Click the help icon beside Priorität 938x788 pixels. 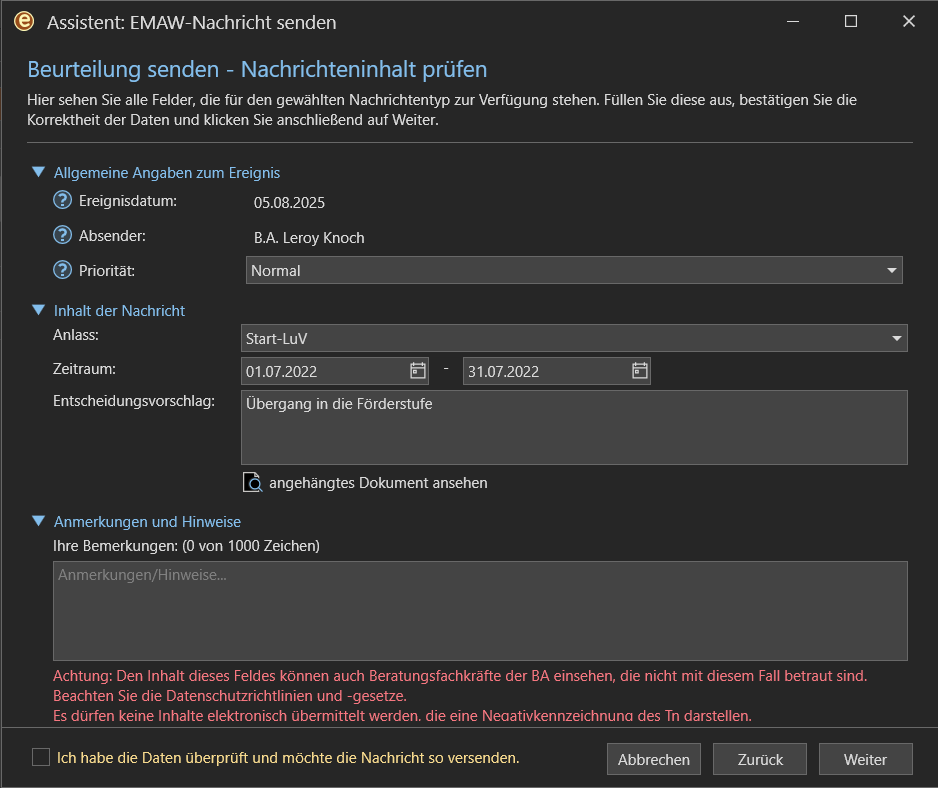(x=62, y=270)
